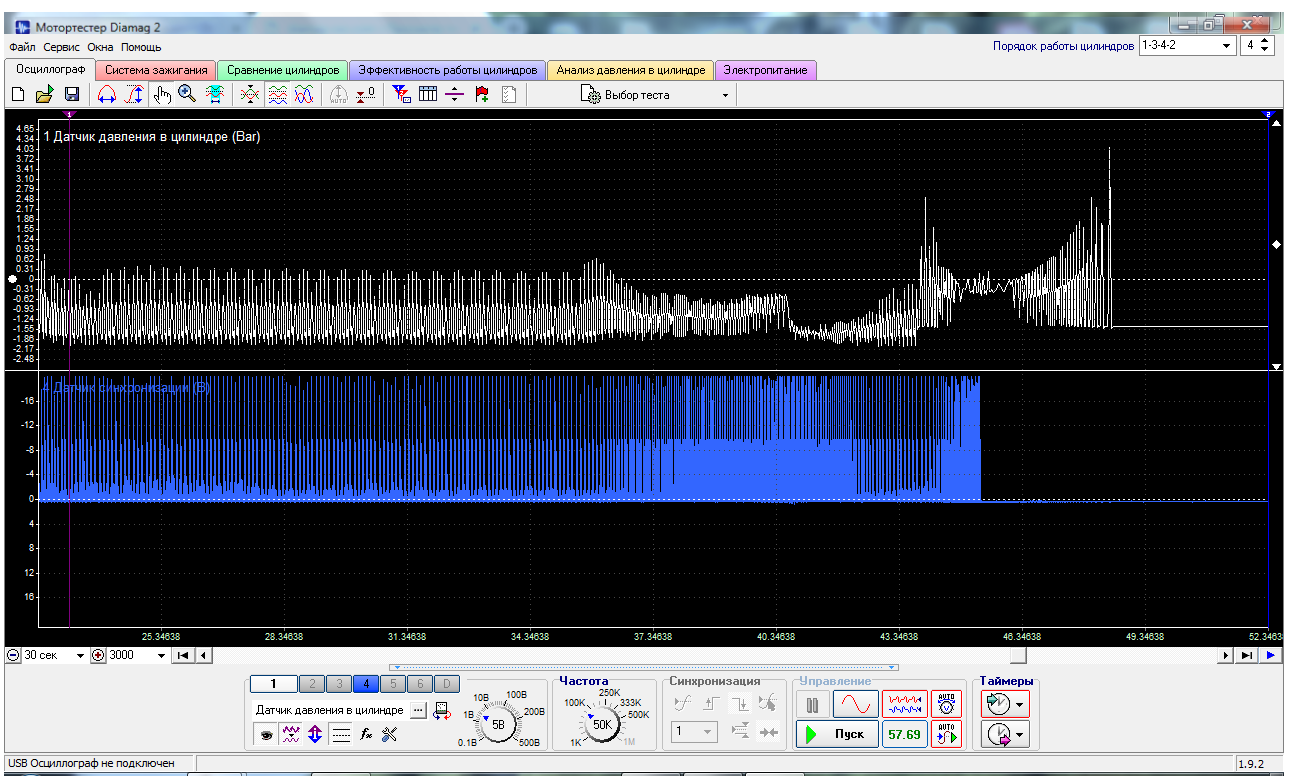Open the filter funnel toolbar icon
1296x776 pixels.
click(401, 94)
